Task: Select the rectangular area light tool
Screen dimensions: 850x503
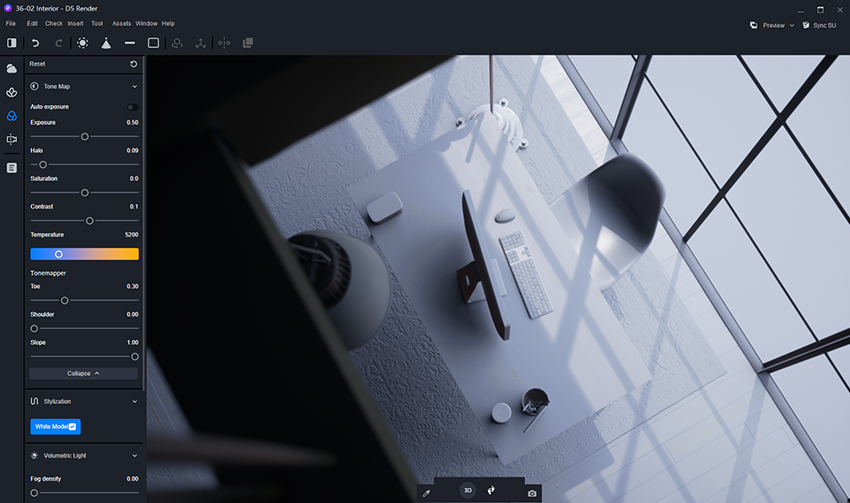Action: [153, 43]
